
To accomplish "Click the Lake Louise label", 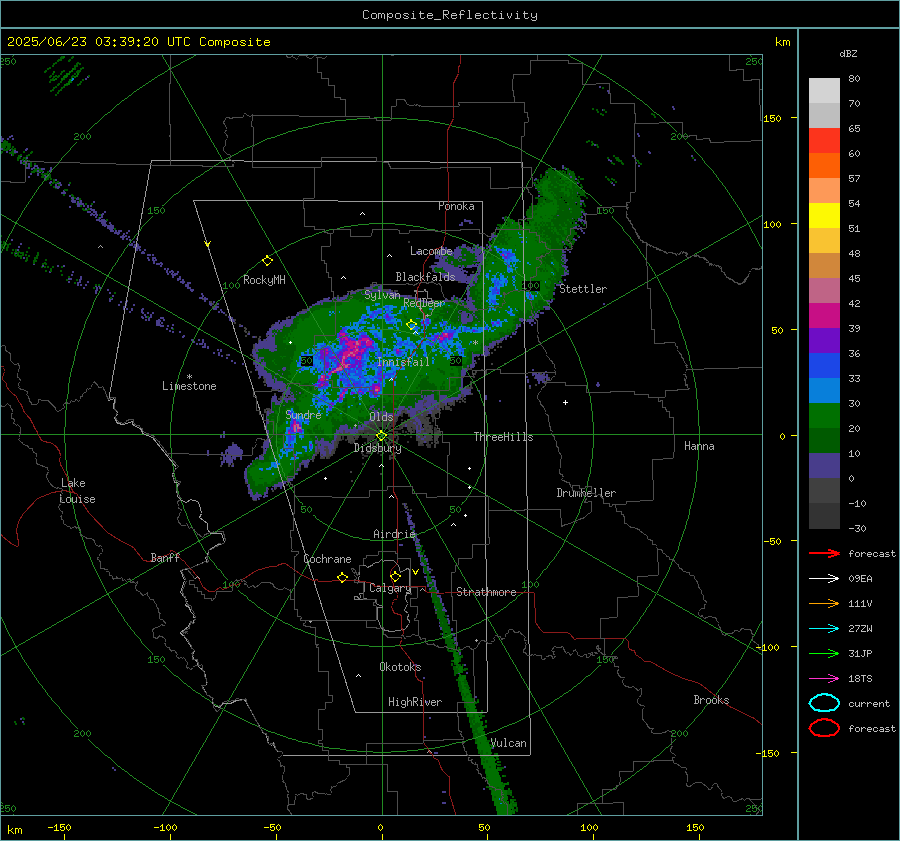I will coord(77,491).
